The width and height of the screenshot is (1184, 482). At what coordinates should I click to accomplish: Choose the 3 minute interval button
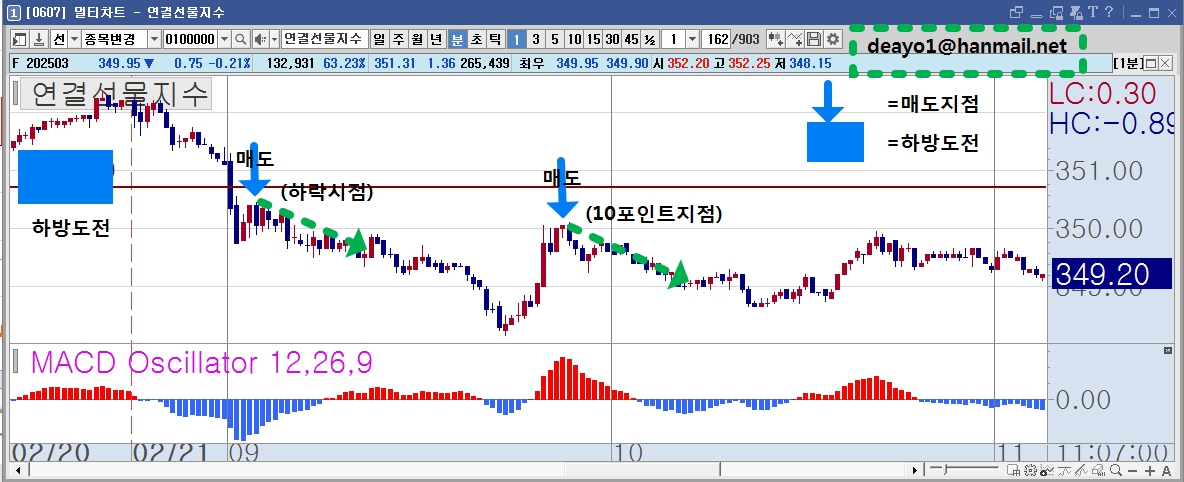click(535, 39)
